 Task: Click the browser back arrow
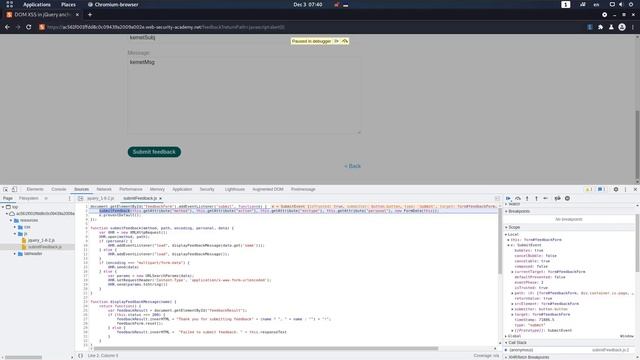click(7, 27)
